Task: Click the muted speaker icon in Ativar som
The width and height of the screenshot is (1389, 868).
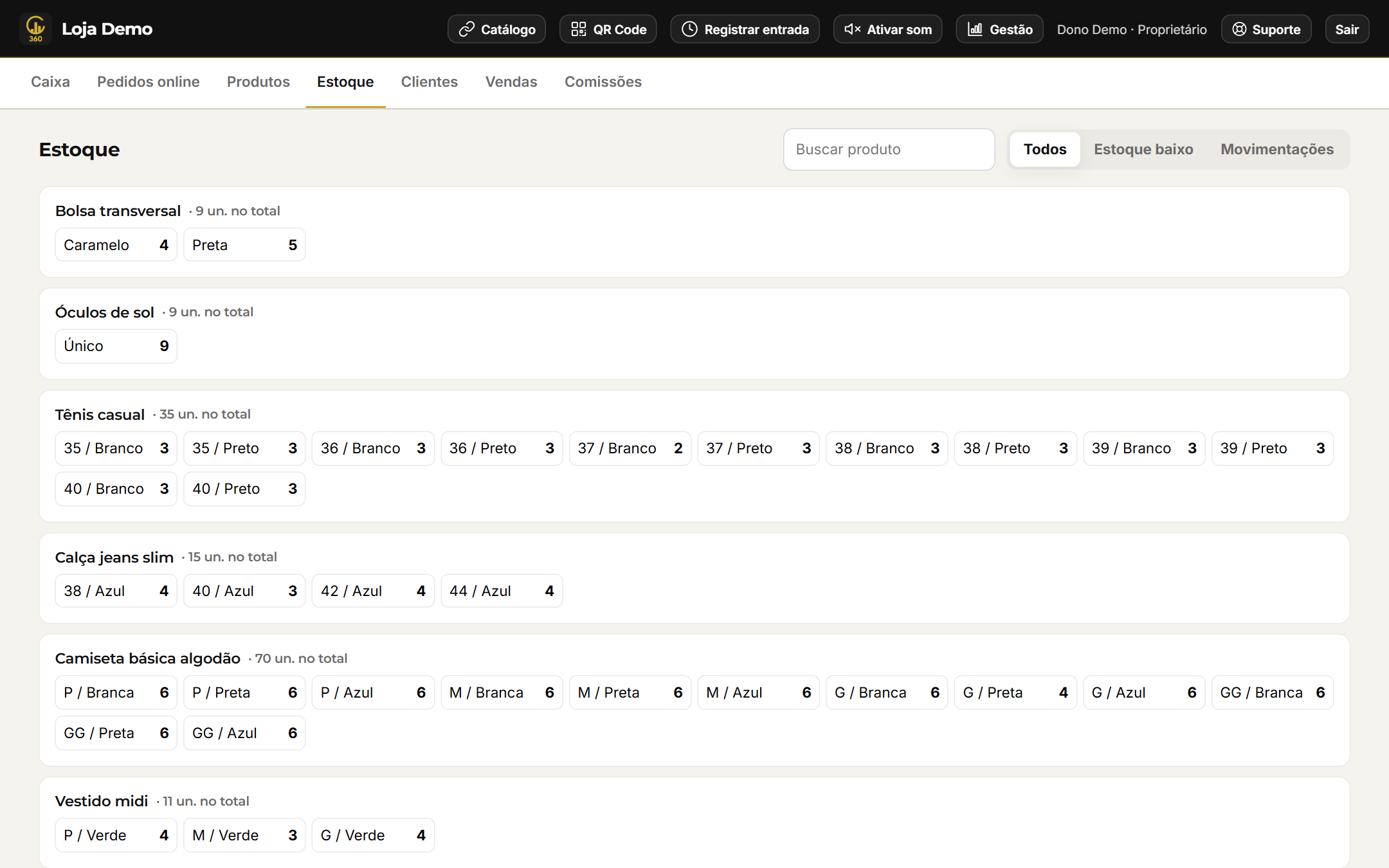Action: click(852, 30)
